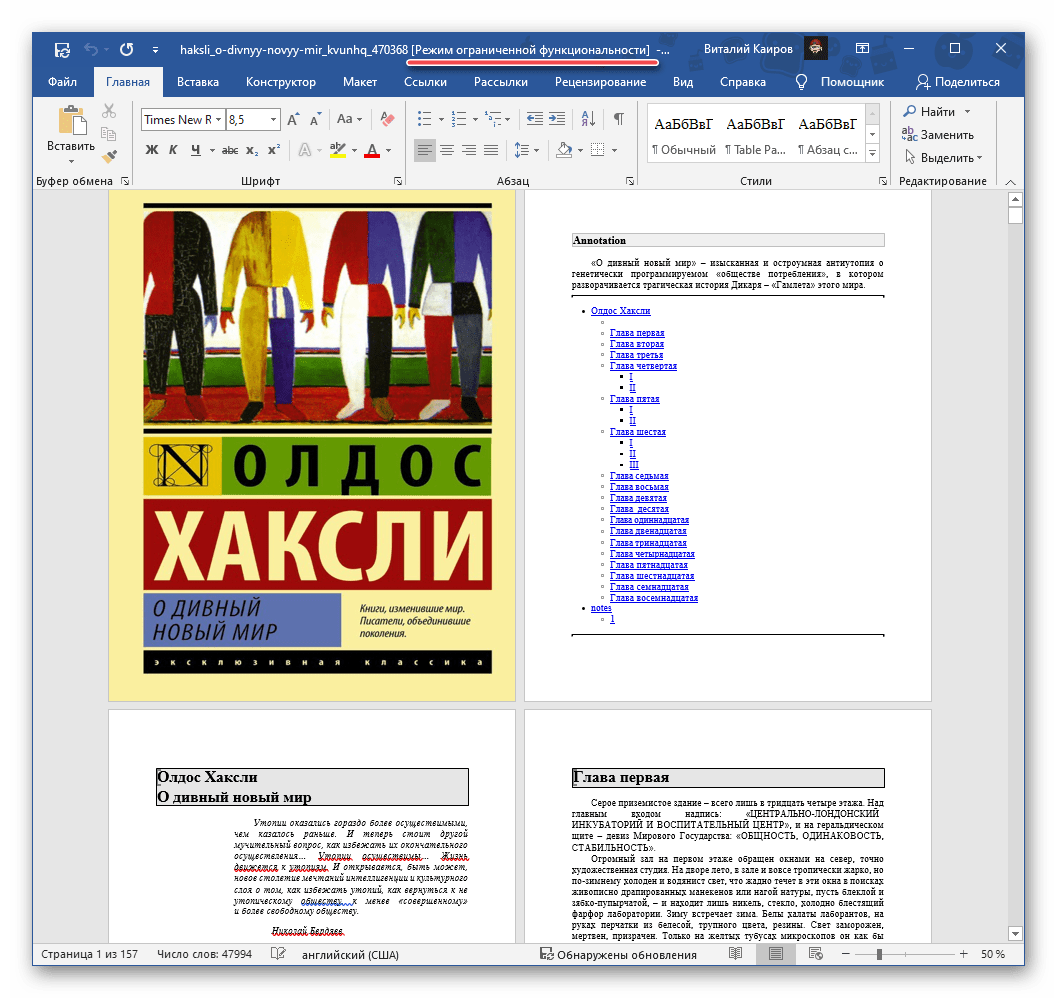Screen dimensions: 1057x998
Task: Click the Text Effects outlined A icon
Action: point(305,150)
